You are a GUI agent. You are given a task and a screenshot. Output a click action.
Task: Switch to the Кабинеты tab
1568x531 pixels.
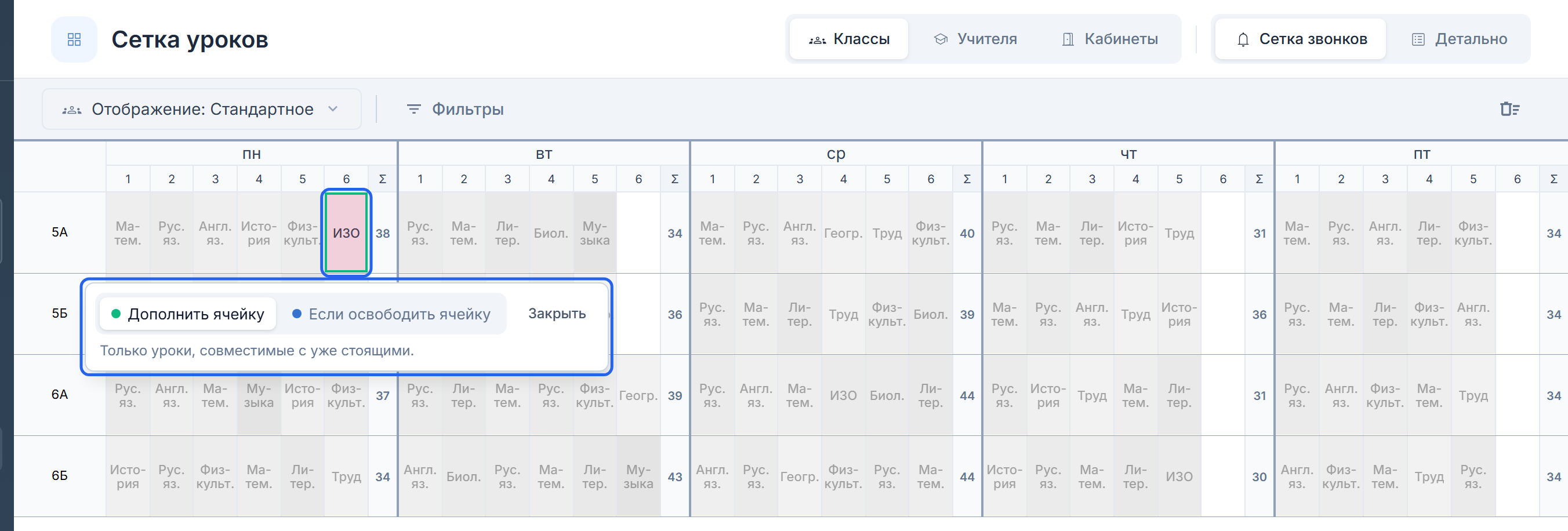tap(1109, 39)
